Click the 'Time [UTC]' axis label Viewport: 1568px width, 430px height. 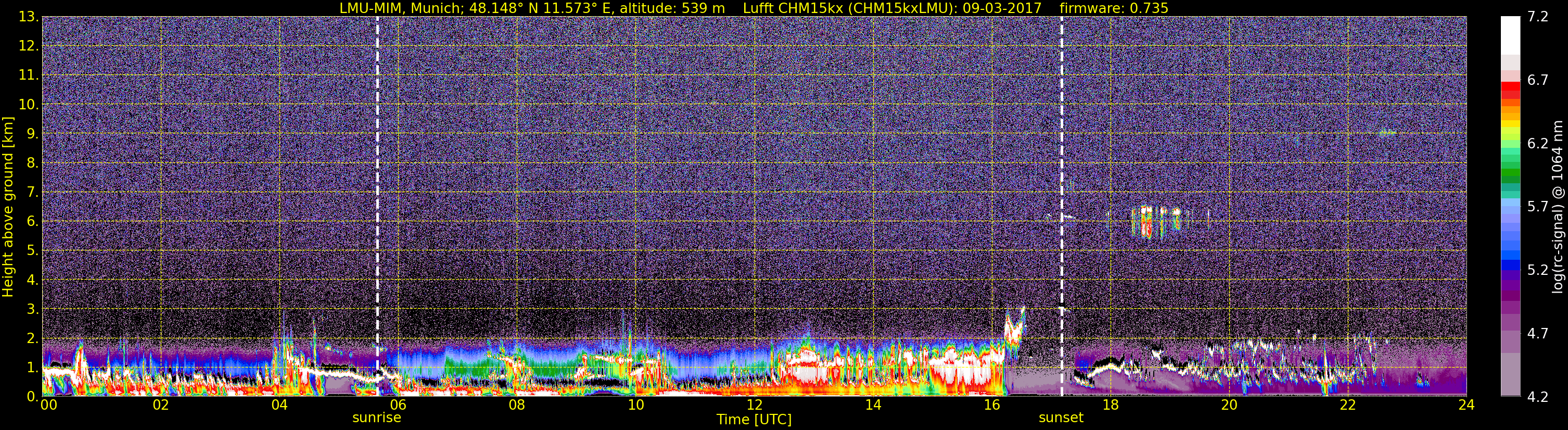point(754,420)
